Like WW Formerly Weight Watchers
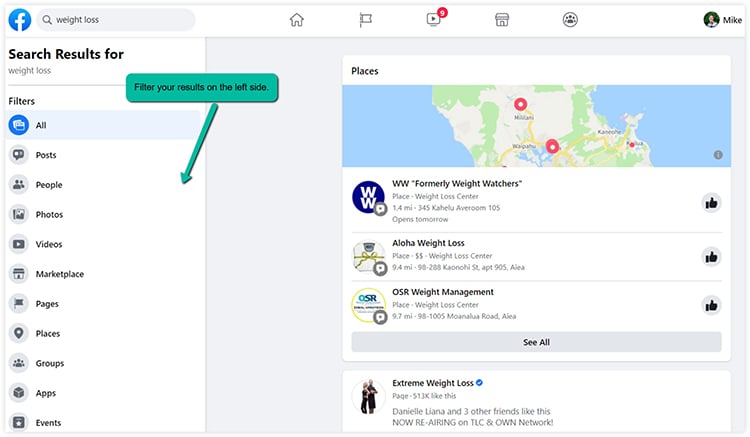 click(711, 203)
